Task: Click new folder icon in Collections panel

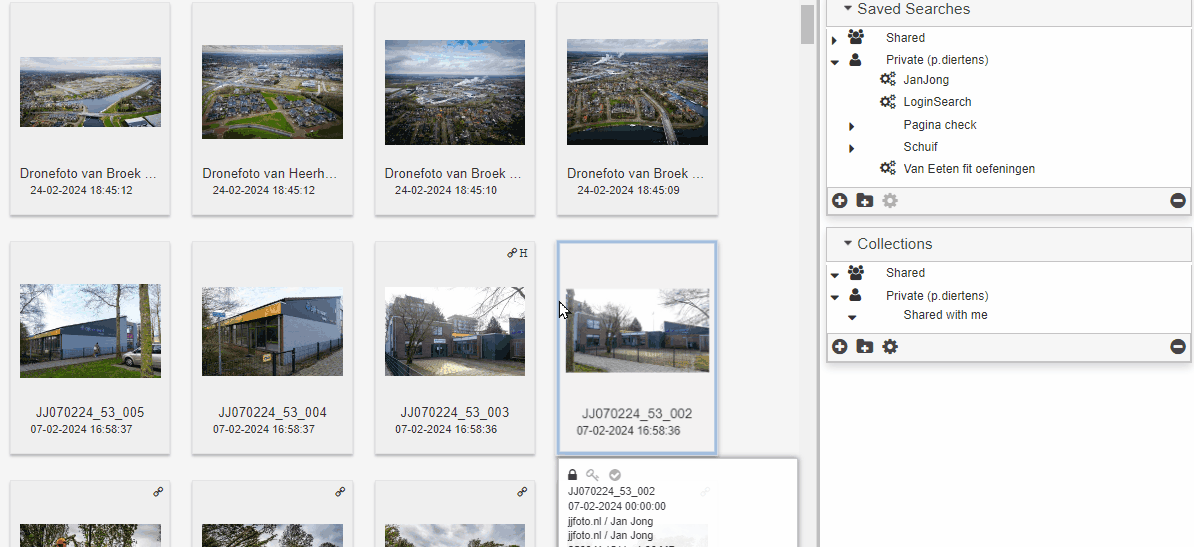Action: click(x=865, y=347)
